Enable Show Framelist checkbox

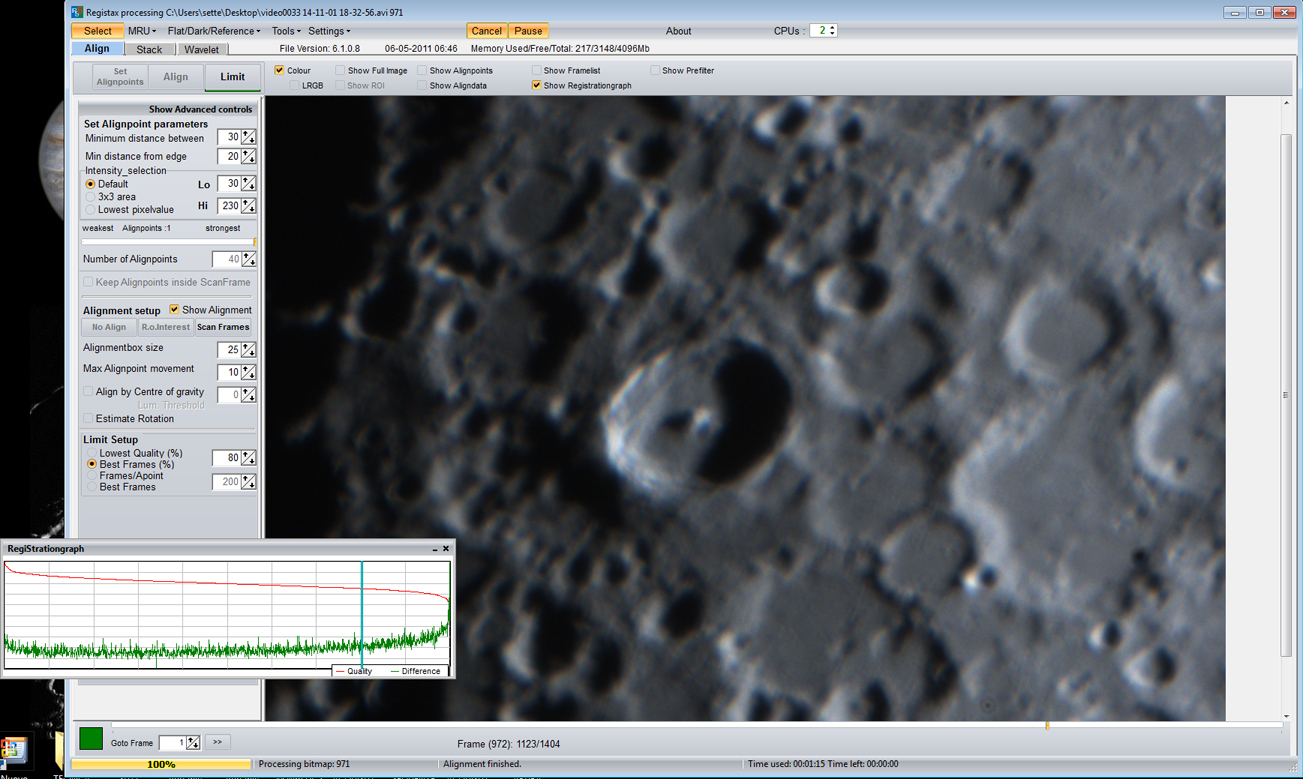pos(536,70)
